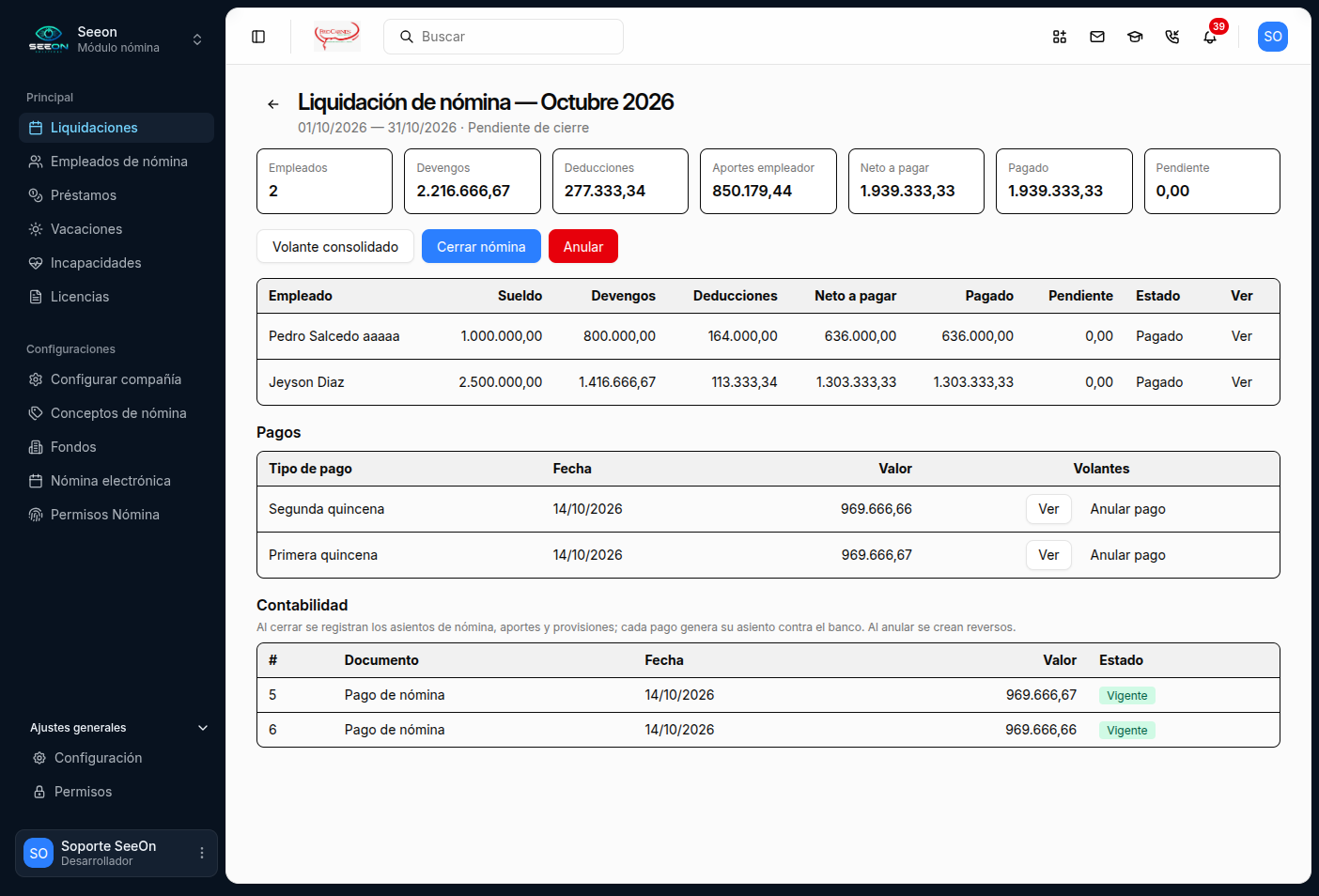Open Nómina electrónica
Image resolution: width=1319 pixels, height=896 pixels.
(x=116, y=481)
